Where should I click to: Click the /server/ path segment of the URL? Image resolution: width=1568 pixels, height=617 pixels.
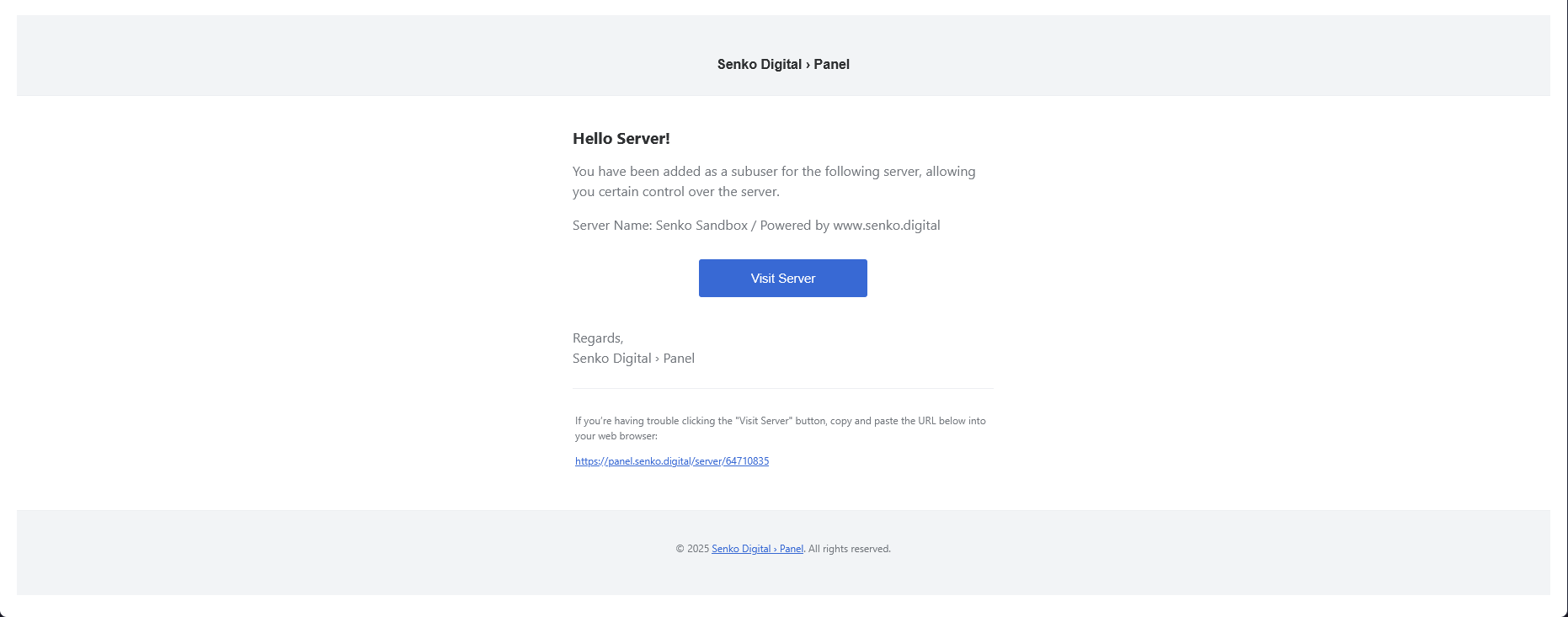pos(707,461)
